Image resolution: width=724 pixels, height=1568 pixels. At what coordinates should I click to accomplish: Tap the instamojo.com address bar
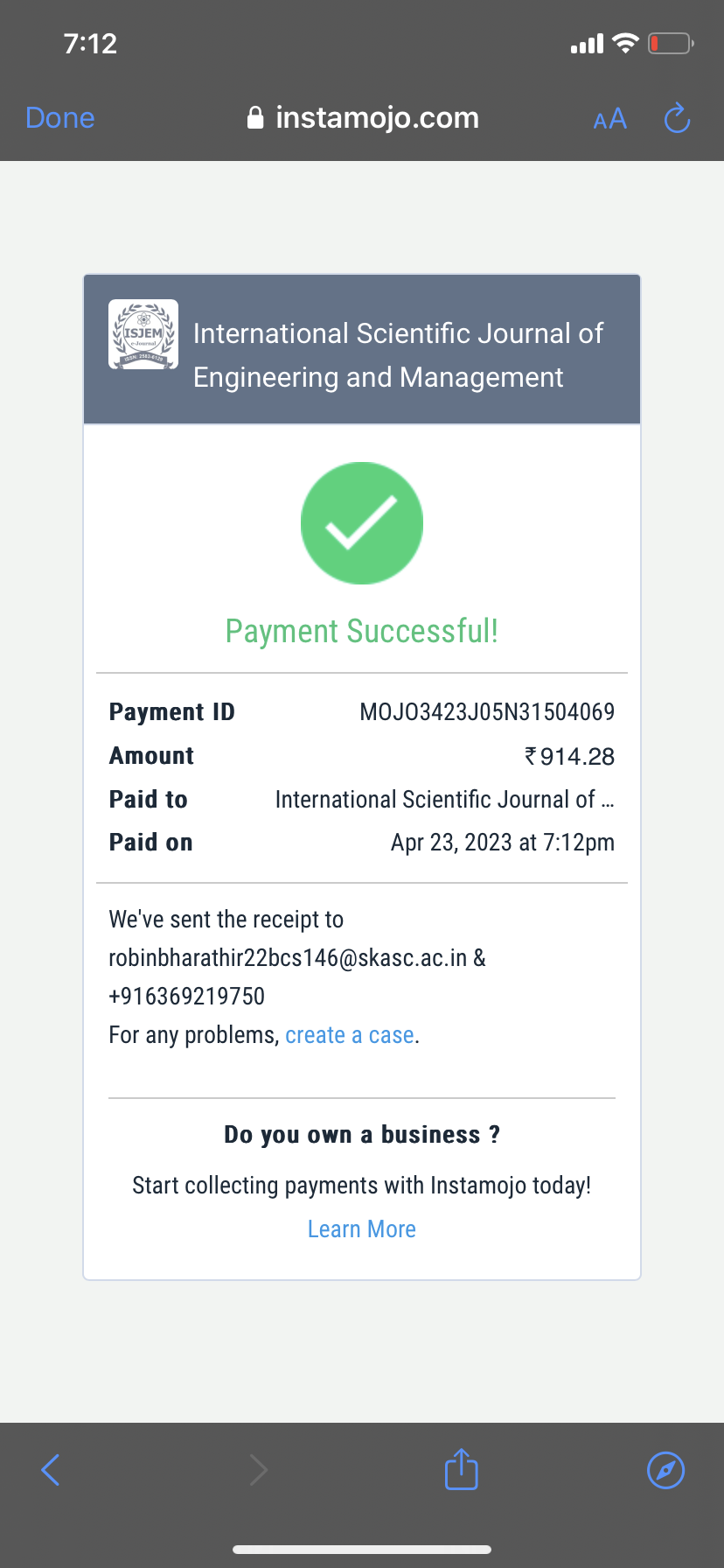(377, 118)
